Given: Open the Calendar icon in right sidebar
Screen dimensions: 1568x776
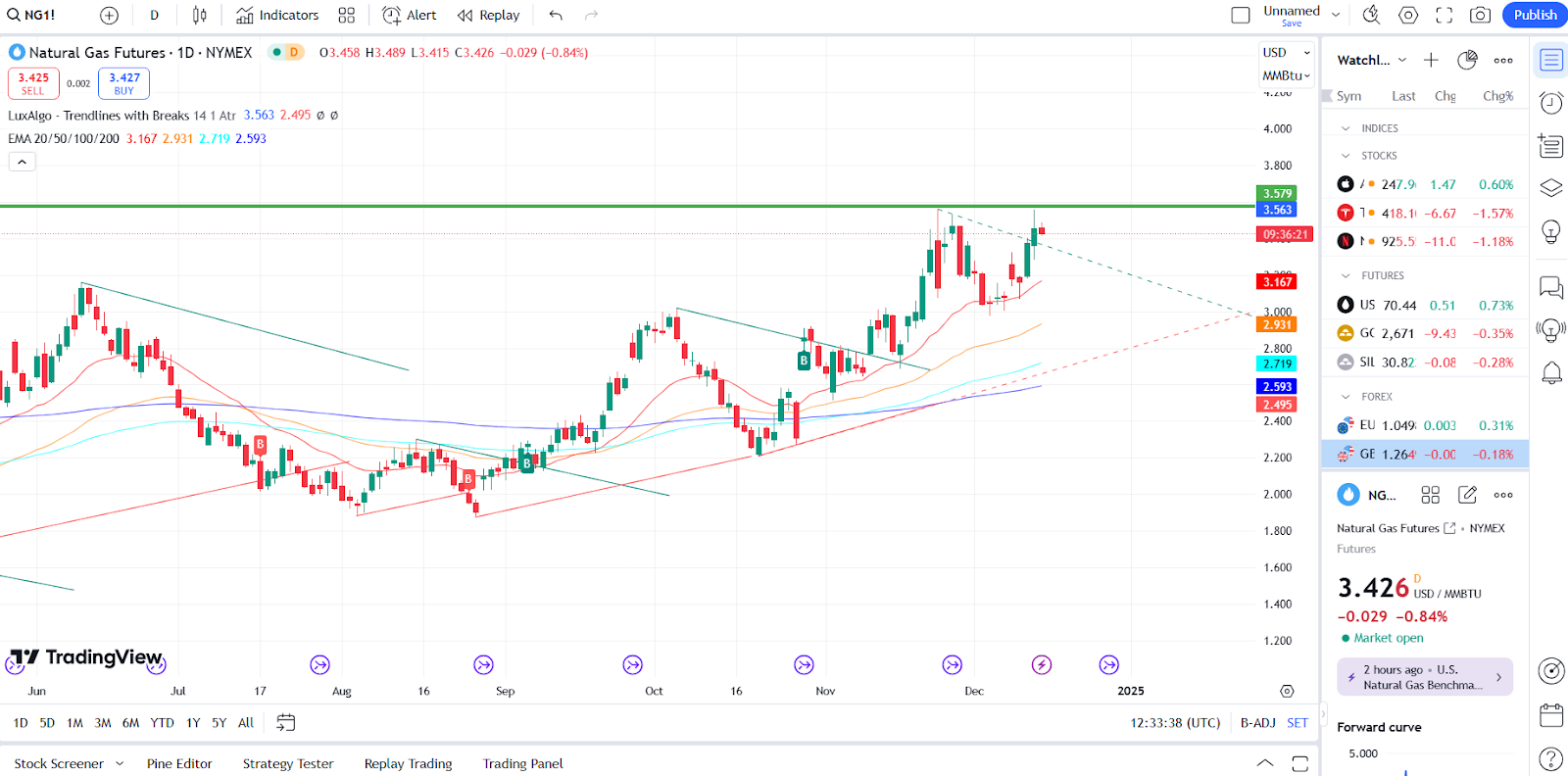Looking at the screenshot, I should point(1550,715).
